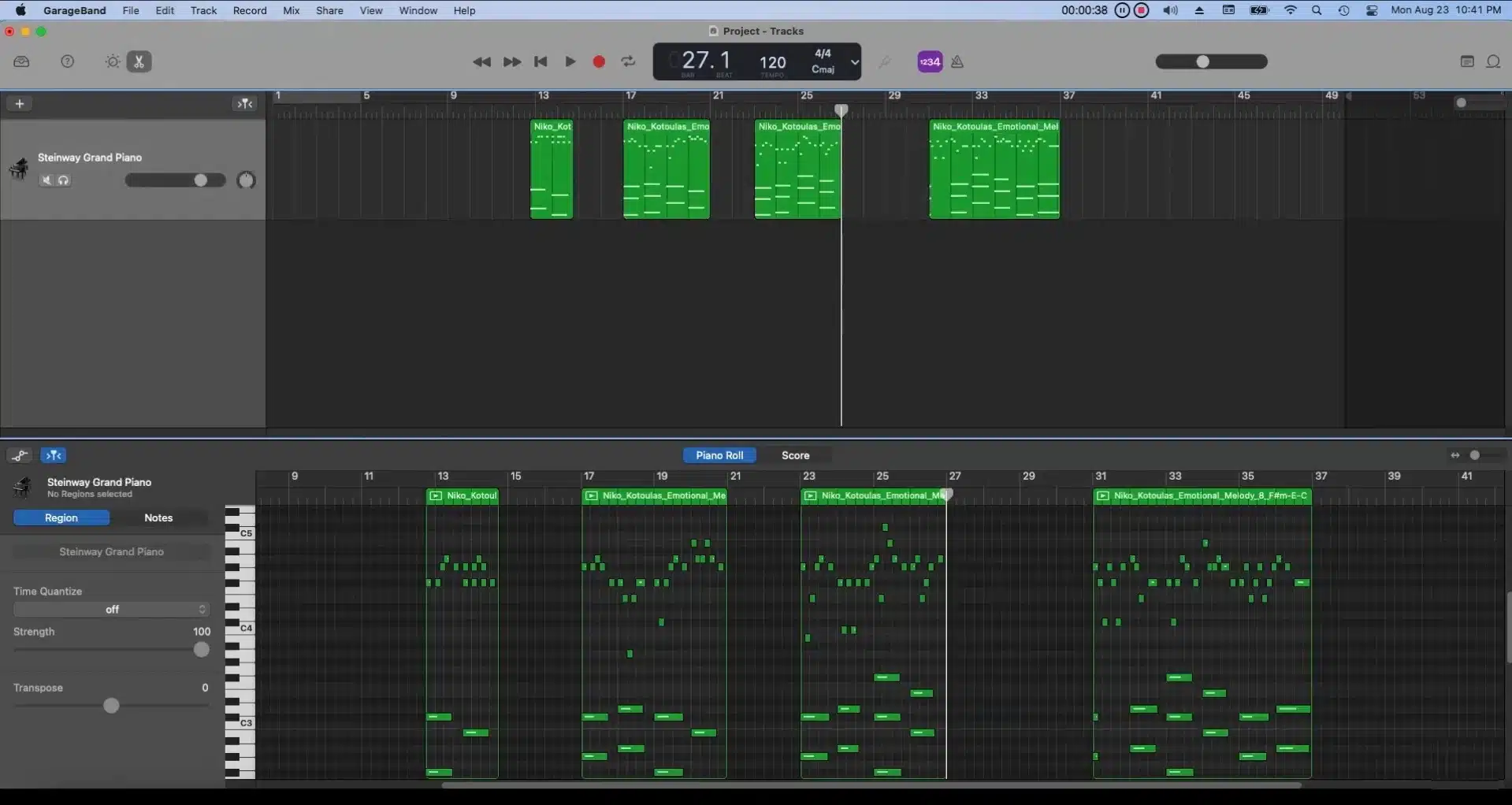Click the Rewind transport button
Viewport: 1512px width, 805px height.
click(481, 62)
